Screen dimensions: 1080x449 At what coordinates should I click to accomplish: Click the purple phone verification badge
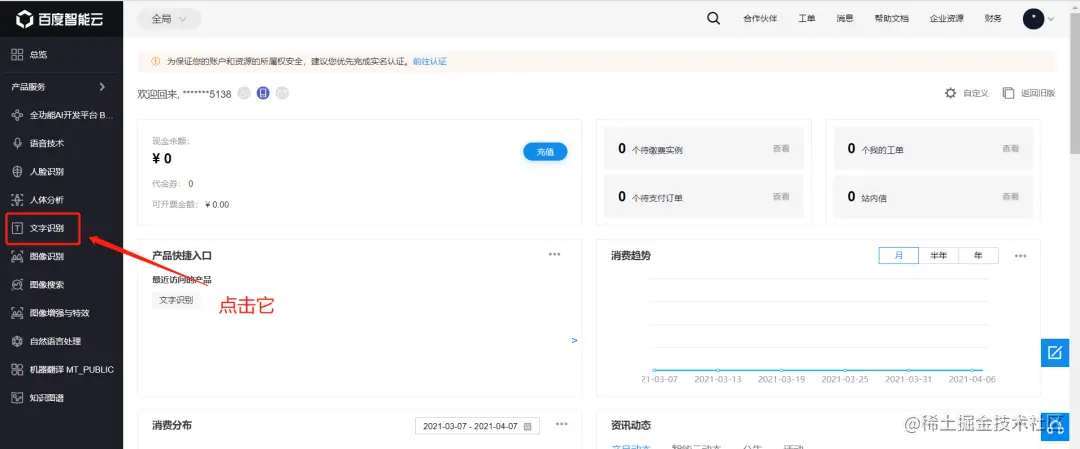click(x=263, y=93)
